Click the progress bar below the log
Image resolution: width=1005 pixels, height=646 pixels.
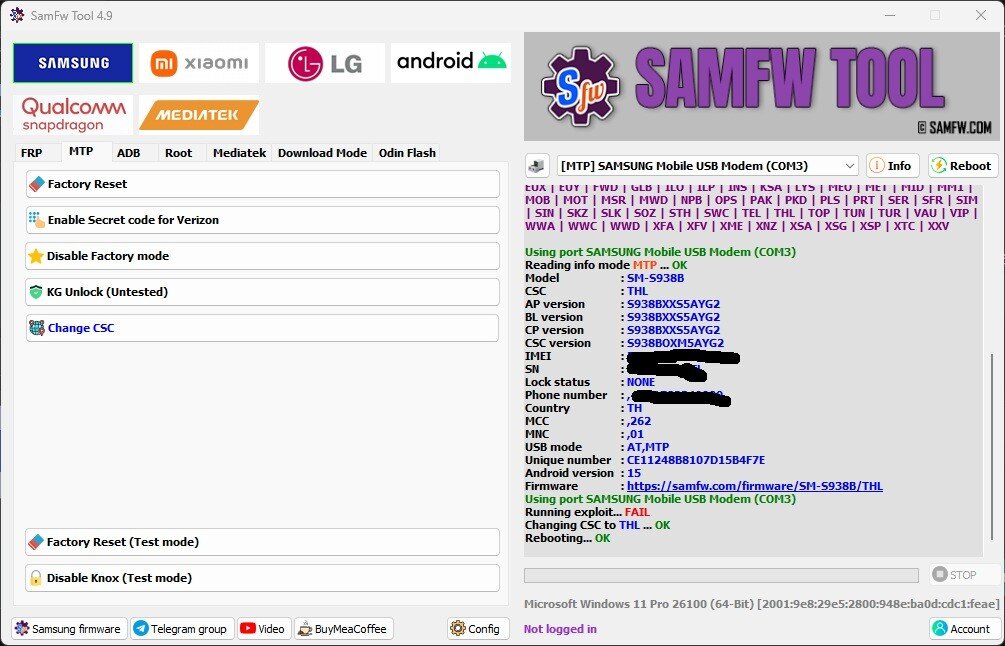tap(721, 575)
